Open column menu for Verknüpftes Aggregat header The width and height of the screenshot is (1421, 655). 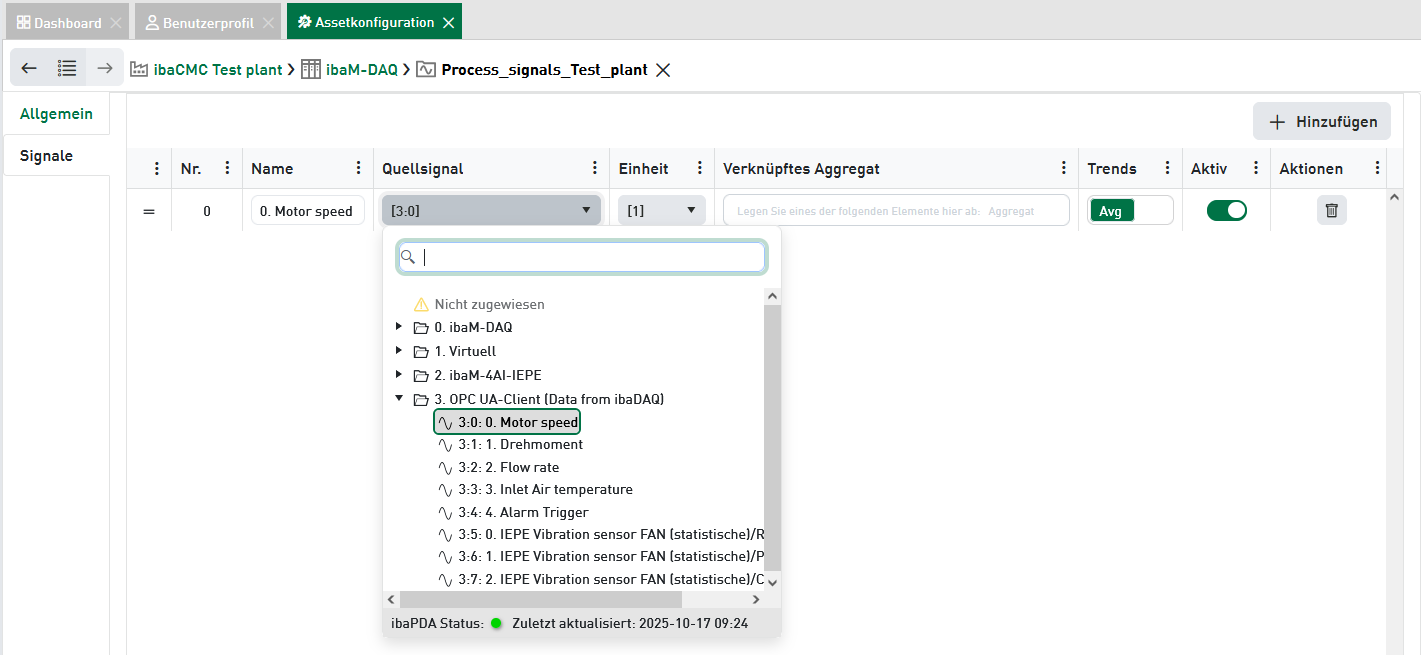(1064, 168)
